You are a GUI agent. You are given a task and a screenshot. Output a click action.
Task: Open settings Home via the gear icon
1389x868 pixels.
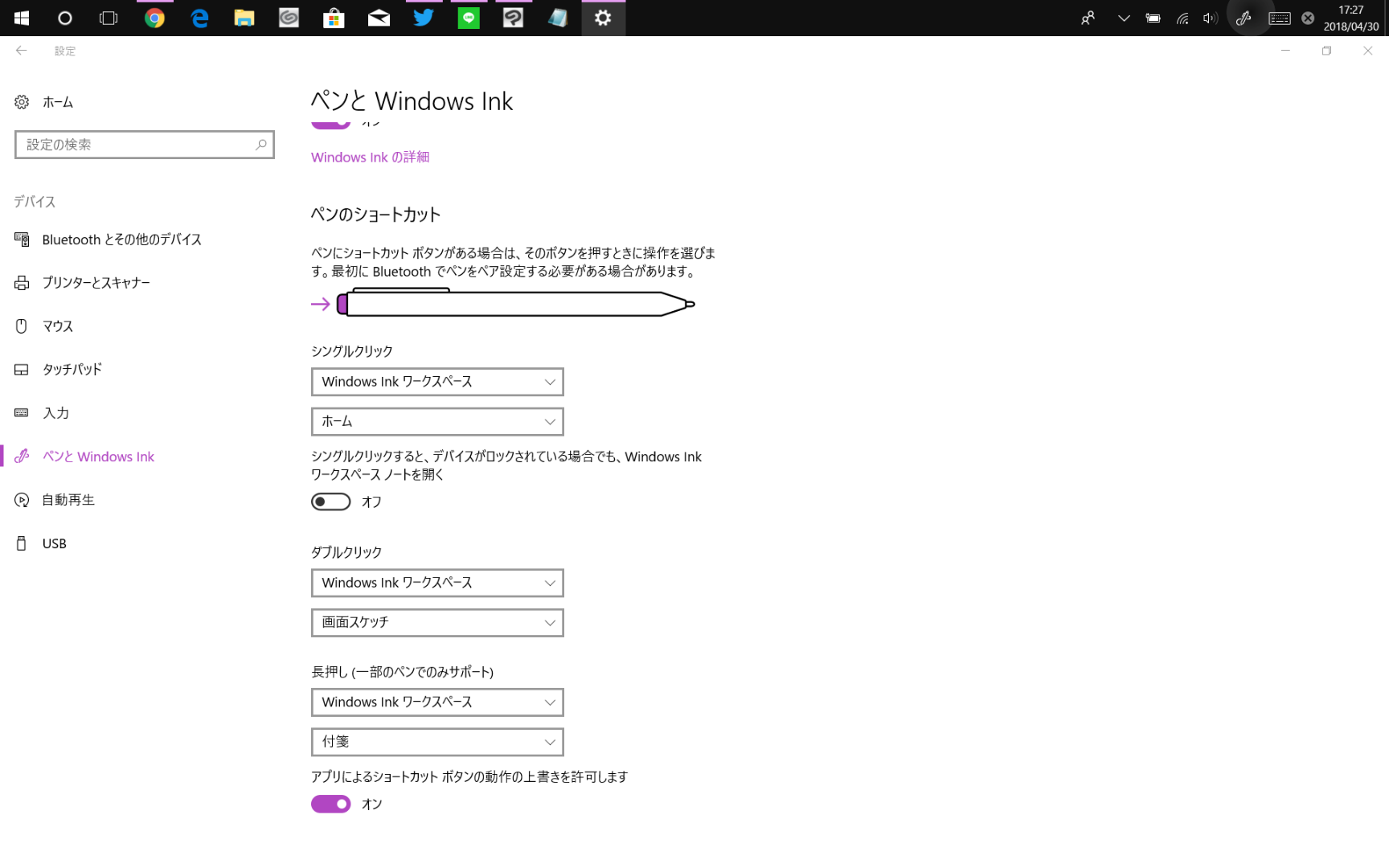(x=22, y=102)
